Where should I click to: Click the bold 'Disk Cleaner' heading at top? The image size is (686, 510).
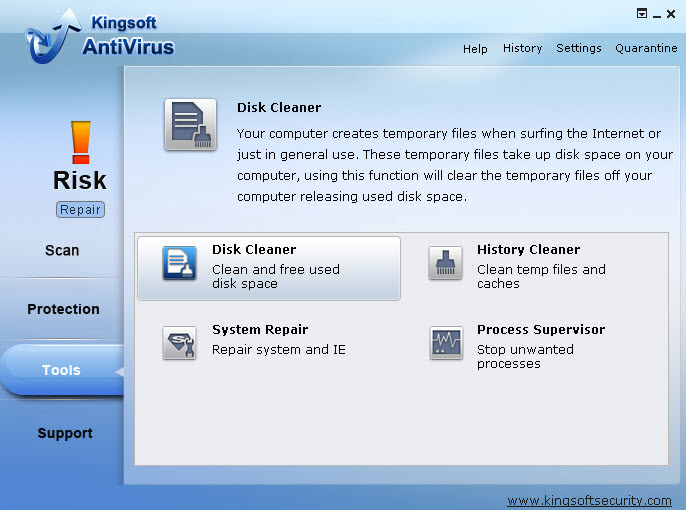tap(279, 108)
